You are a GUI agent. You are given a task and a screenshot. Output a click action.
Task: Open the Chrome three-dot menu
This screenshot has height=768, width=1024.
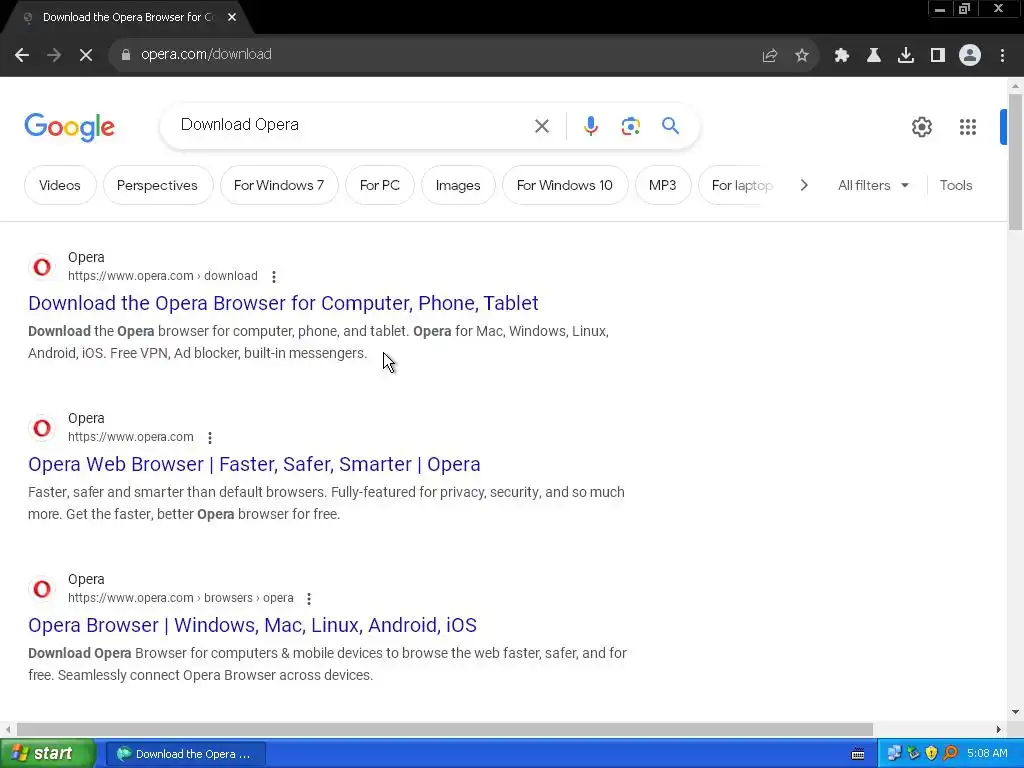1002,55
